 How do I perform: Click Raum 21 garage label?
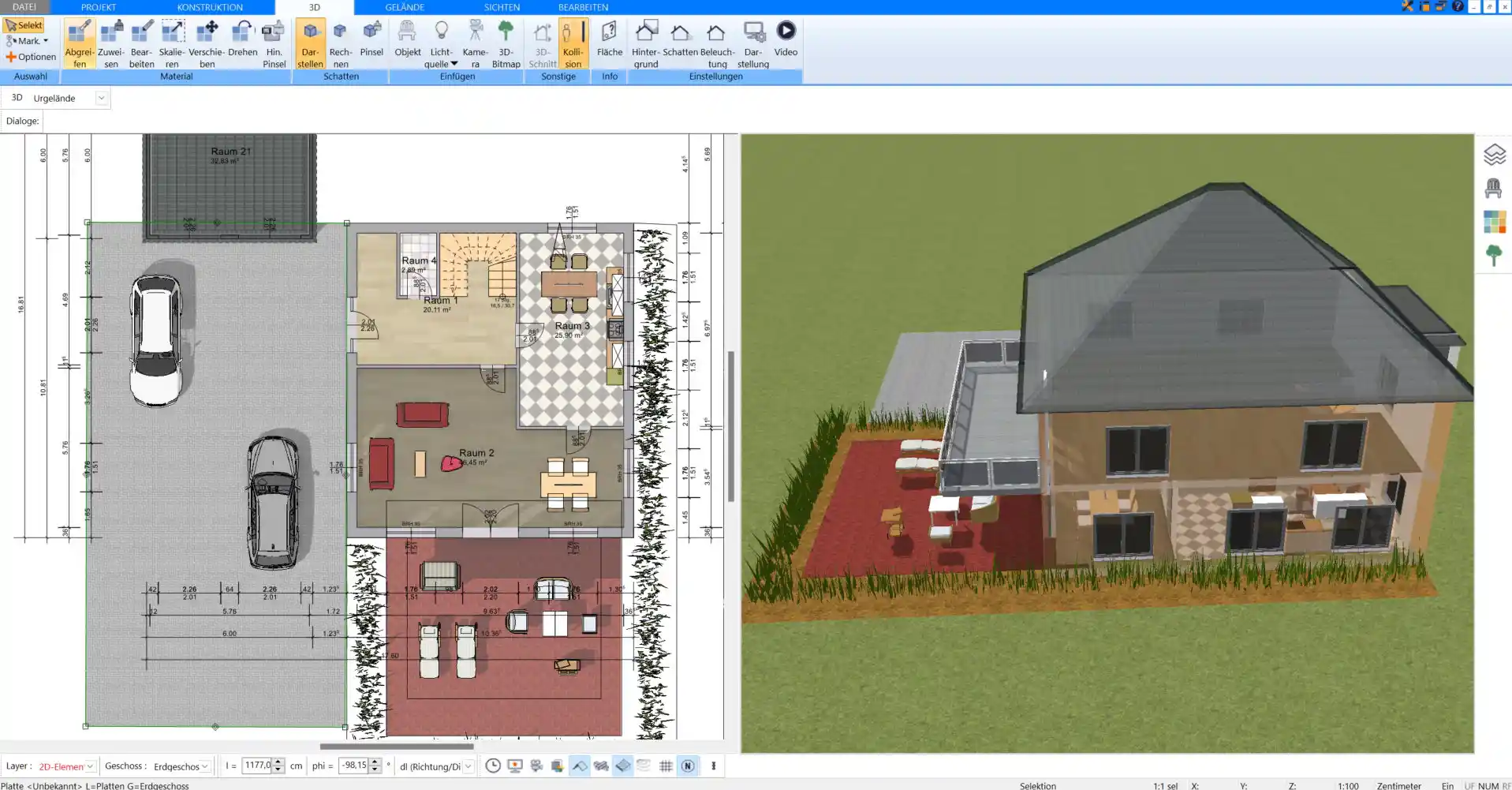tap(230, 152)
